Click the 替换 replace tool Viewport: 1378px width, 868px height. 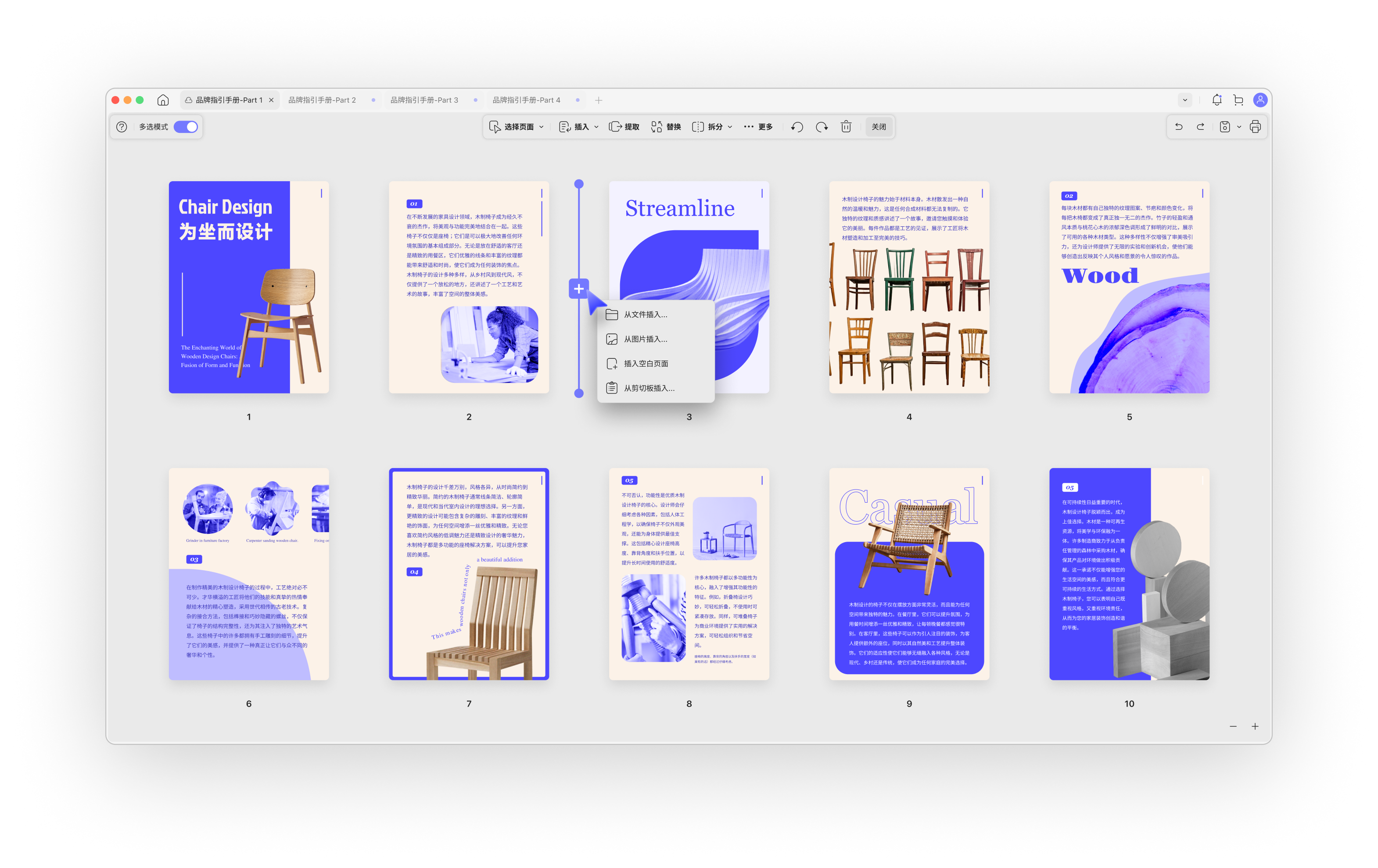coord(666,127)
